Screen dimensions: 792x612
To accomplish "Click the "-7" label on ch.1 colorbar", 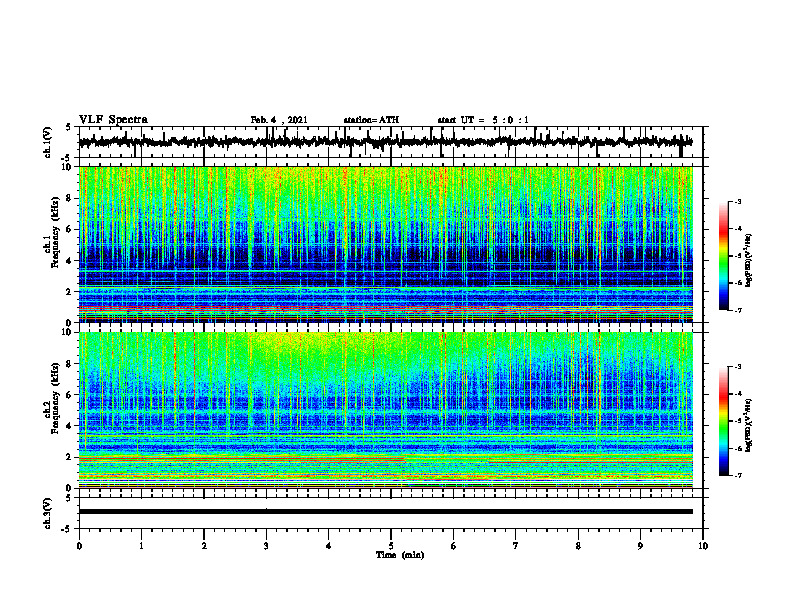I will [737, 310].
